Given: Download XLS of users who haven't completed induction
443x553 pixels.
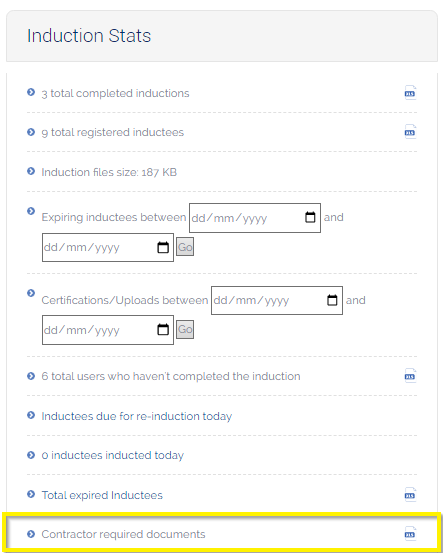Looking at the screenshot, I should pos(410,376).
